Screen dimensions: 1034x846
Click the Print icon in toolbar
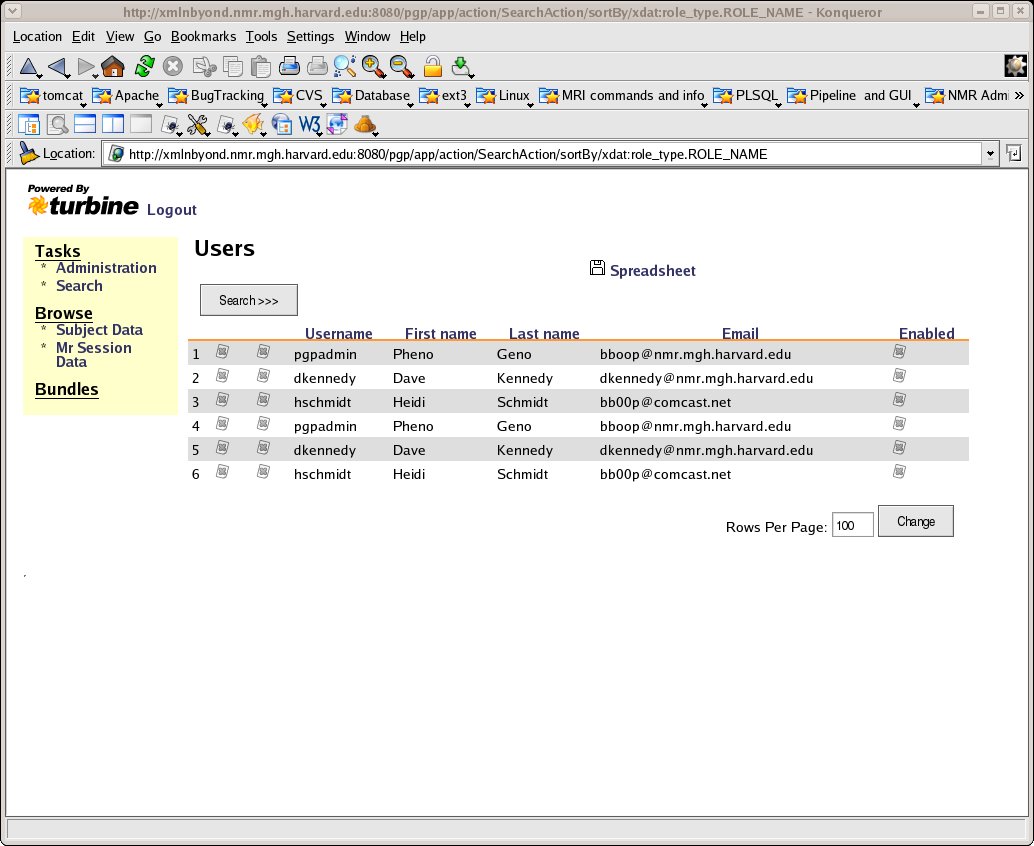(x=290, y=67)
